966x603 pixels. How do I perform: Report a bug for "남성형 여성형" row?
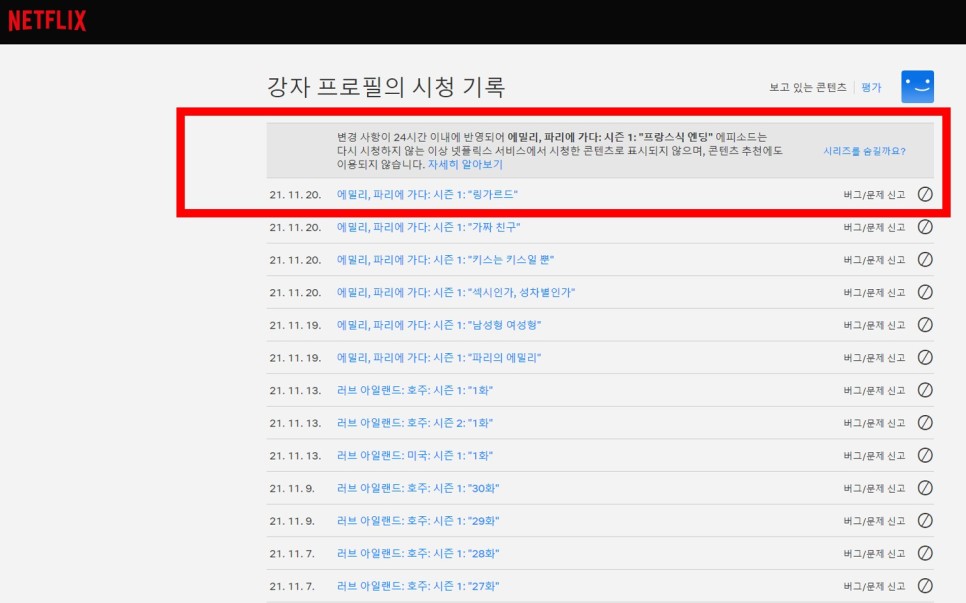874,325
